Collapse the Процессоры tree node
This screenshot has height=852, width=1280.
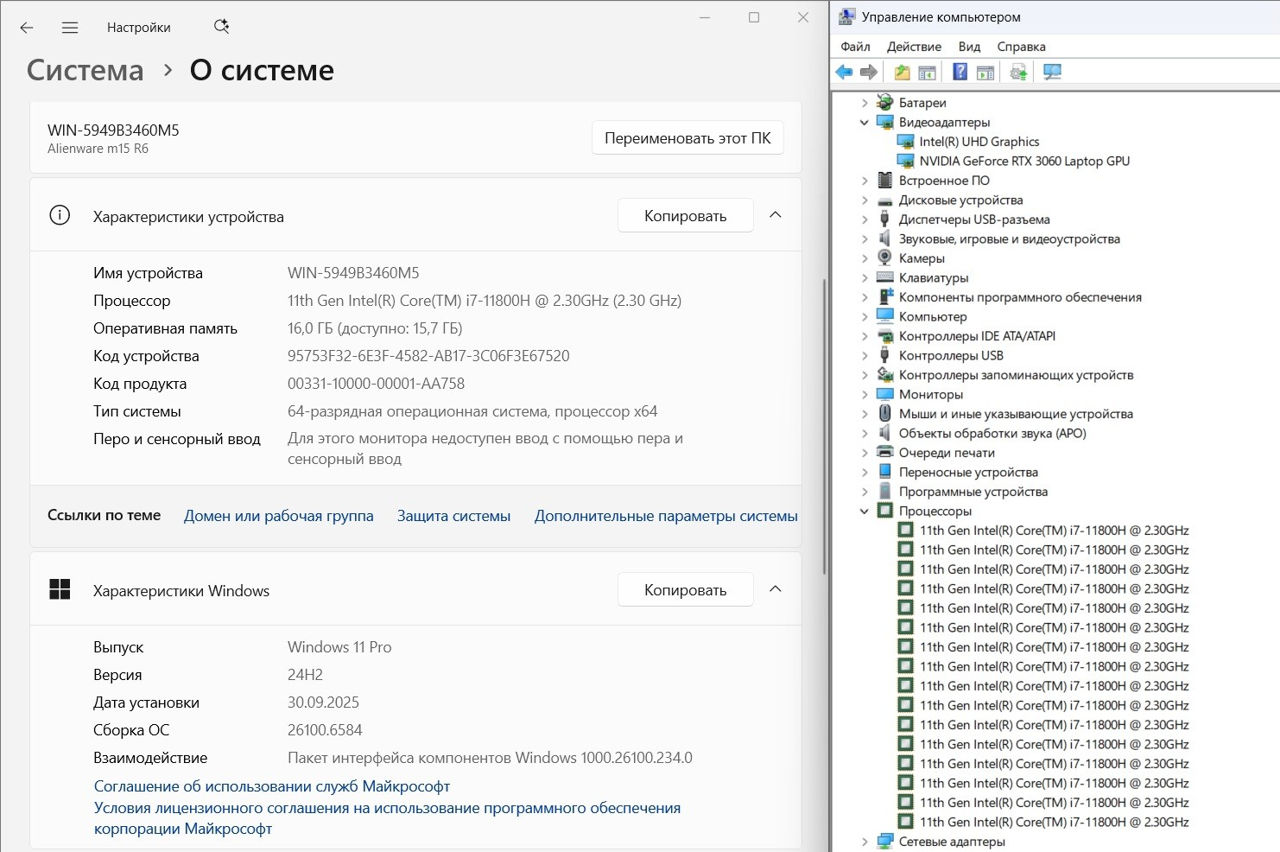(x=865, y=512)
